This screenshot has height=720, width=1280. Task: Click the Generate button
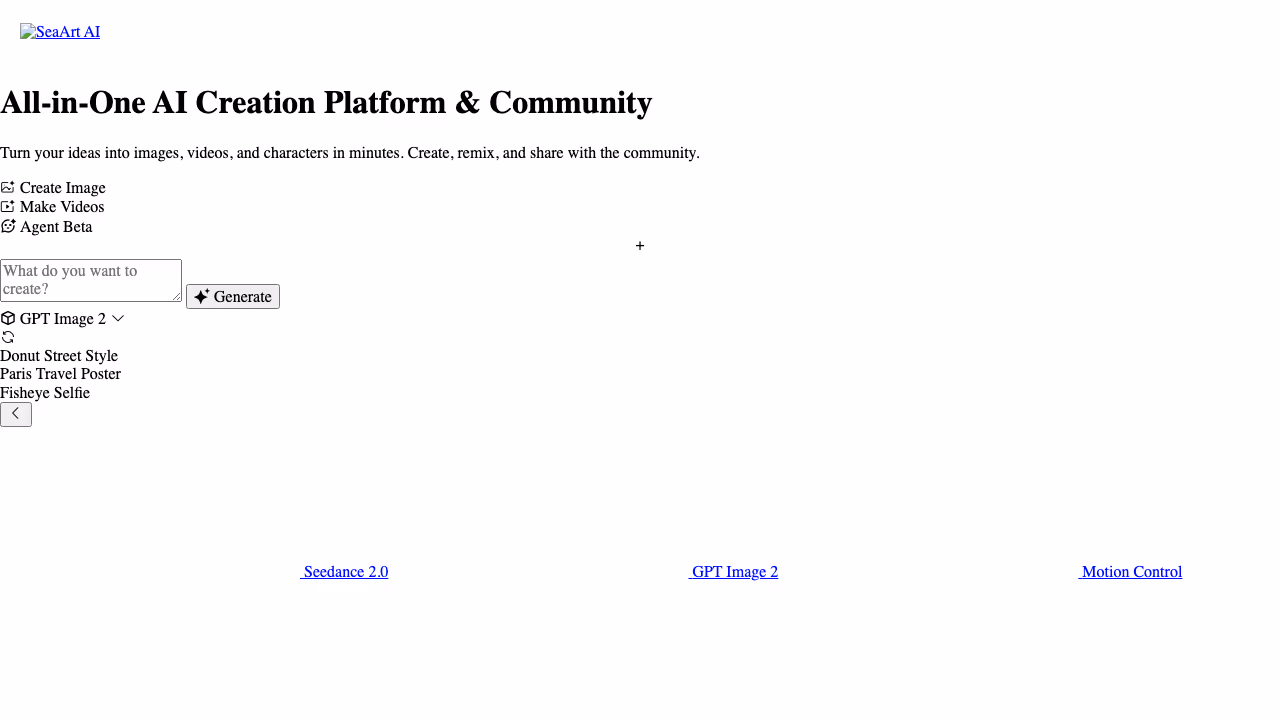tap(233, 297)
